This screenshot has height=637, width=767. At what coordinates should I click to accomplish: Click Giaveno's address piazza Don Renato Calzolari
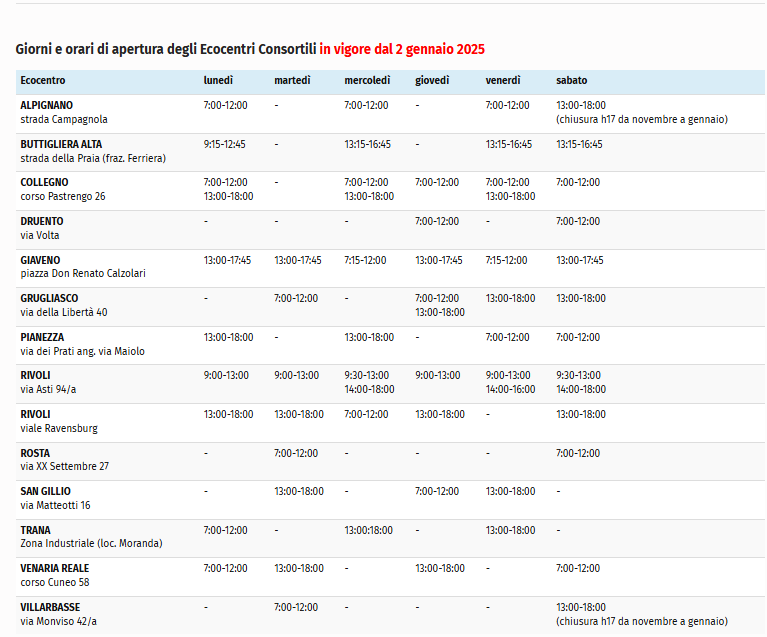point(82,274)
